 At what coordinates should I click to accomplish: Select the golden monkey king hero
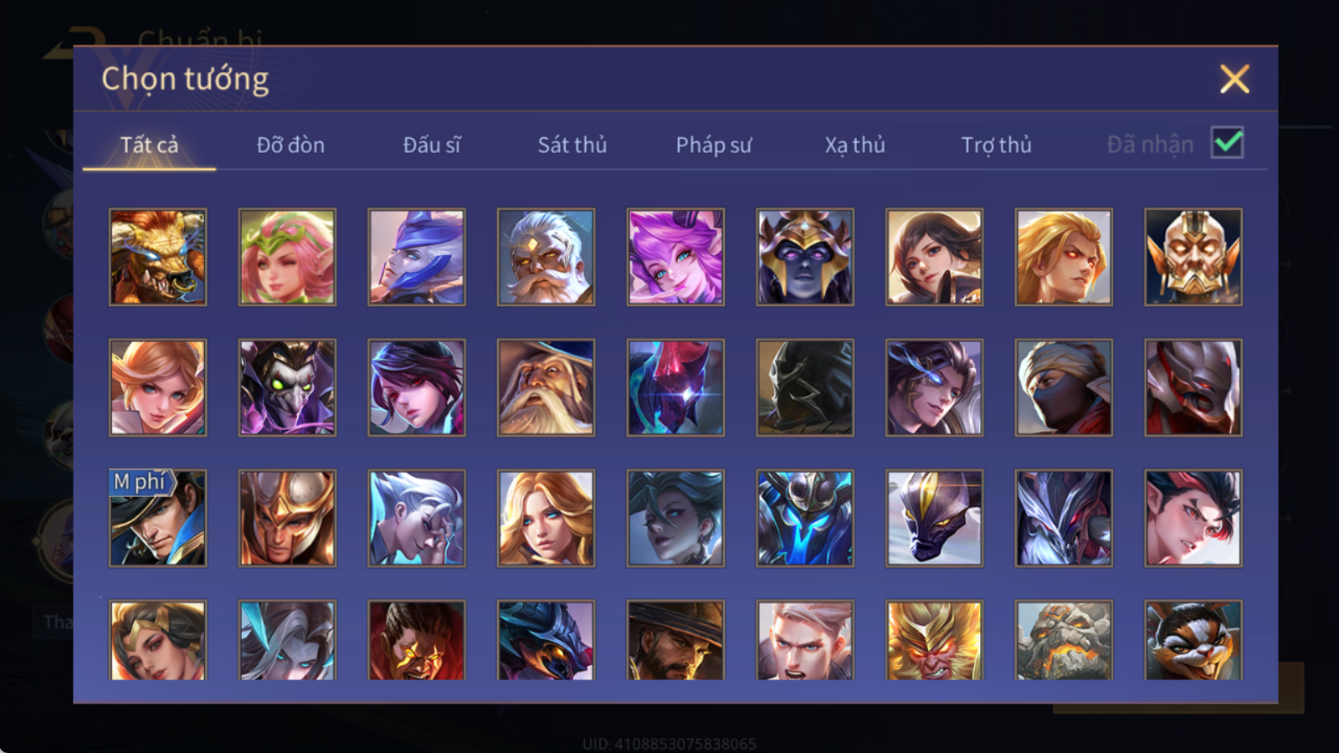point(934,640)
